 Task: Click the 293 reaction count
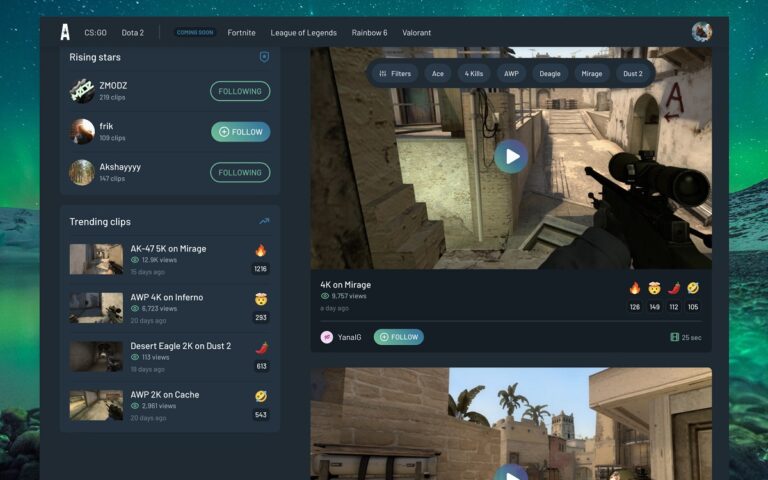[261, 317]
